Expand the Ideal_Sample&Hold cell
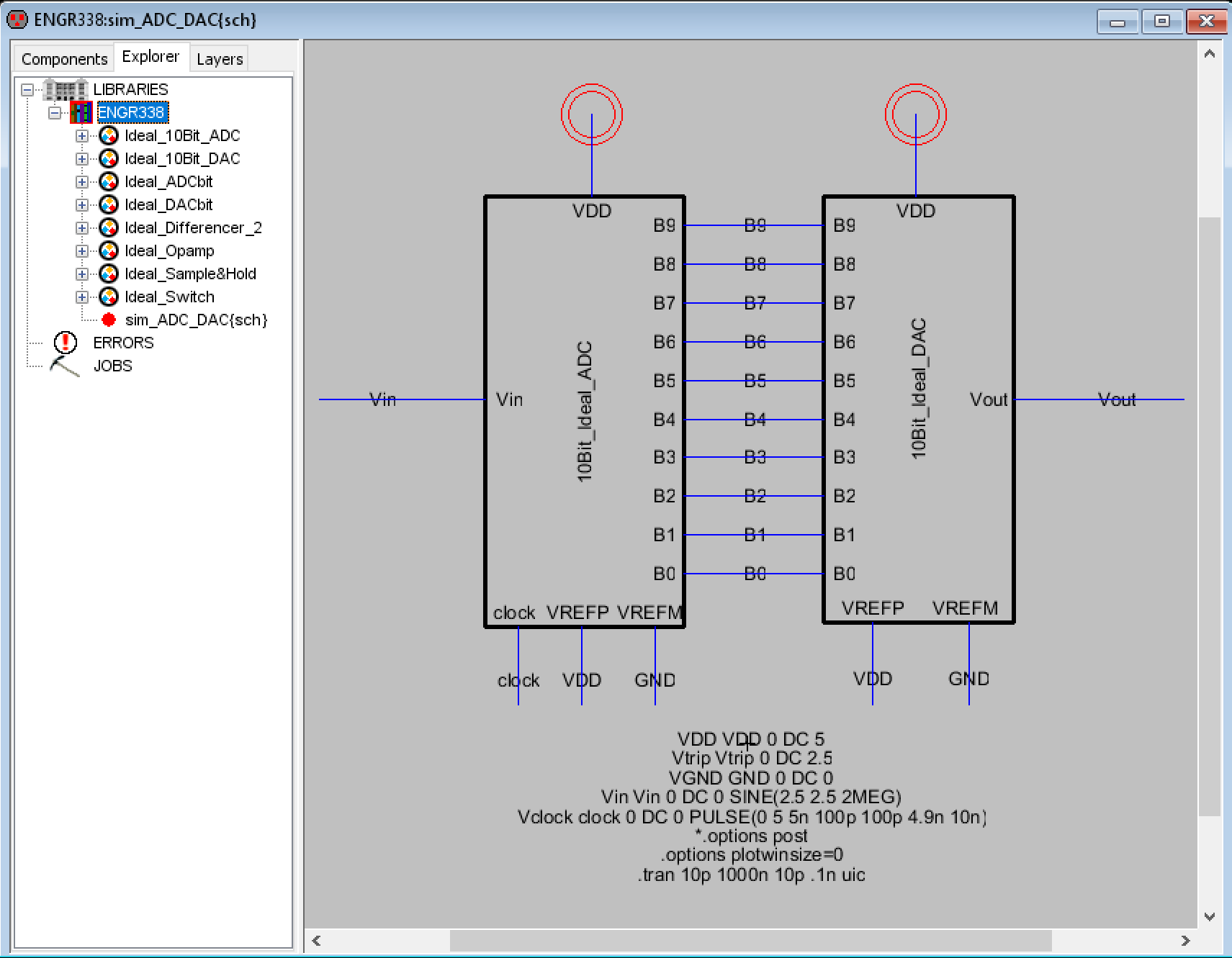Image resolution: width=1232 pixels, height=958 pixels. (82, 274)
